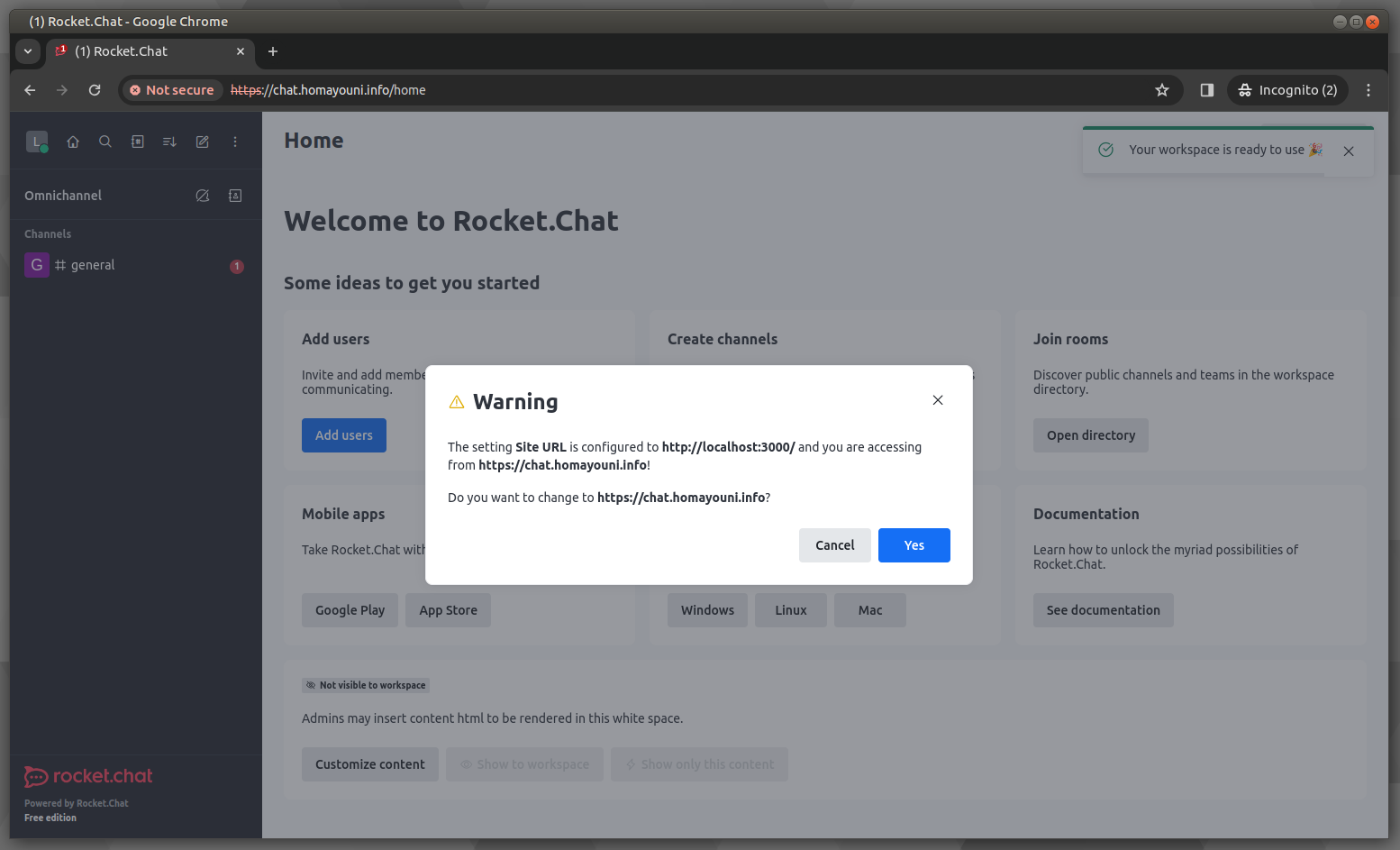Click Yes to change the Site URL
The height and width of the screenshot is (850, 1400).
tap(914, 545)
